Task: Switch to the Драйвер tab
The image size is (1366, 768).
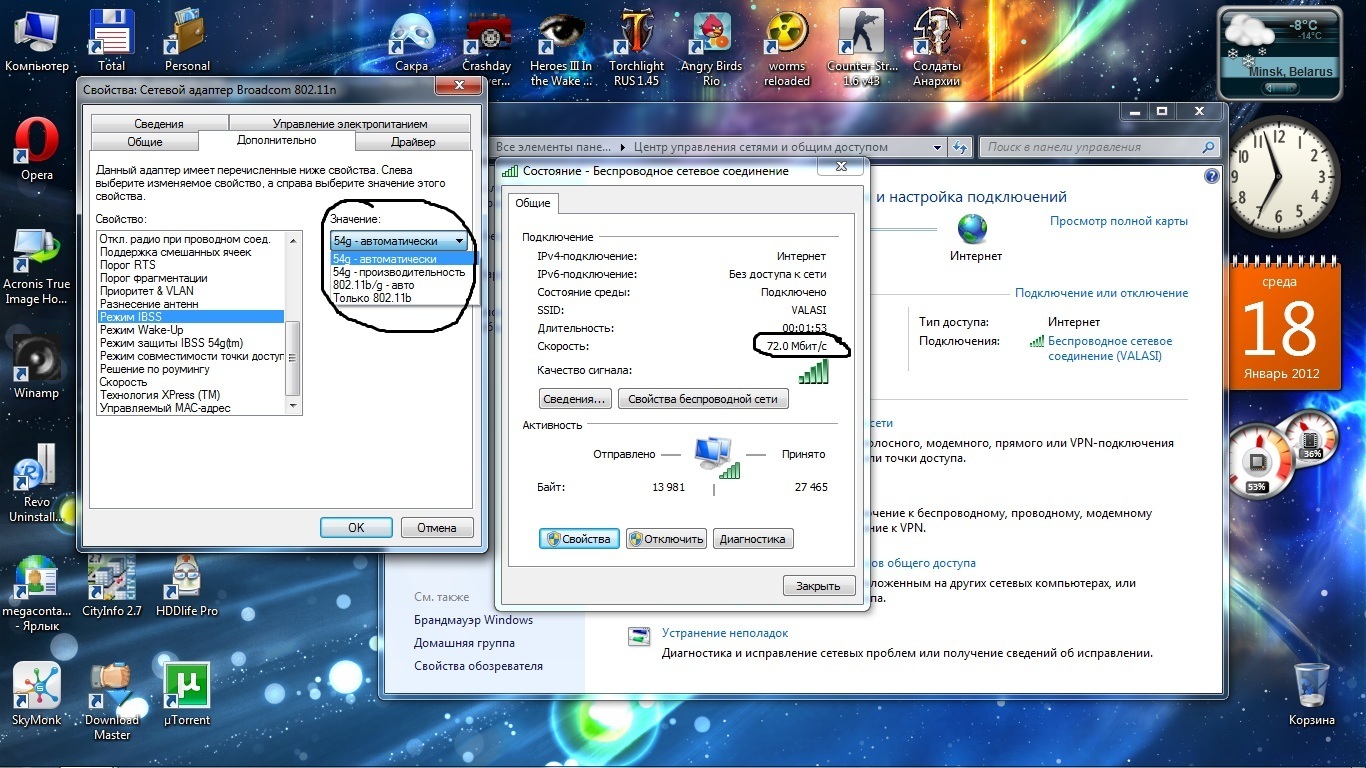Action: coord(413,142)
